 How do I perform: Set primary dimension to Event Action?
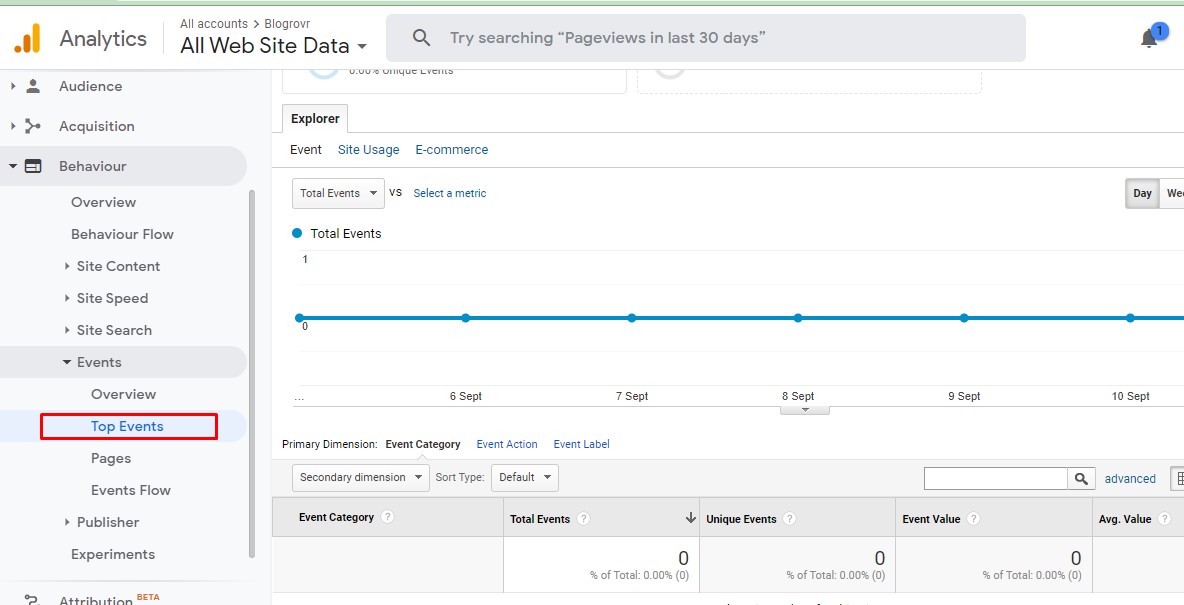[x=507, y=444]
